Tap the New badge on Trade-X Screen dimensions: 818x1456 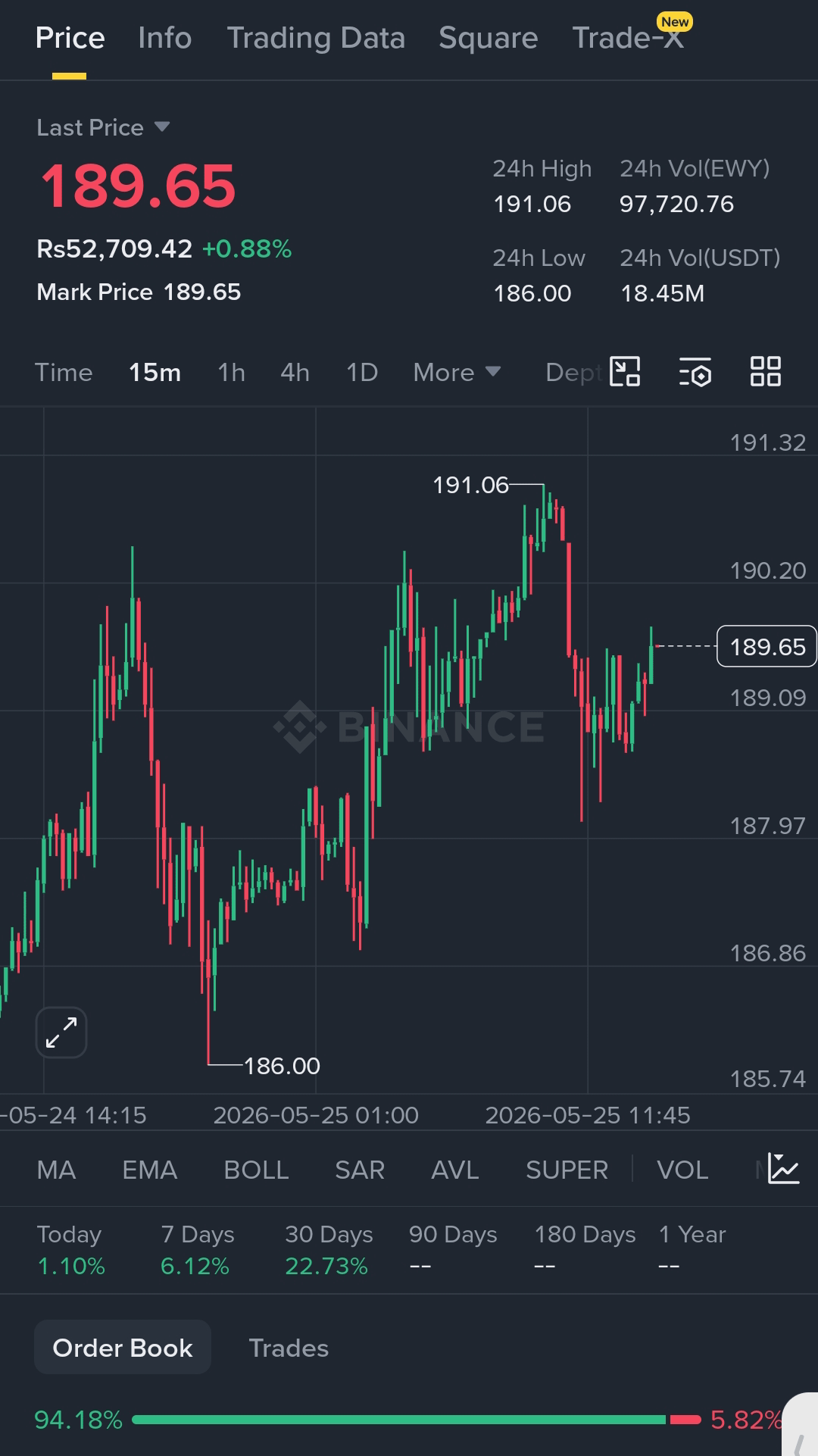tap(675, 21)
